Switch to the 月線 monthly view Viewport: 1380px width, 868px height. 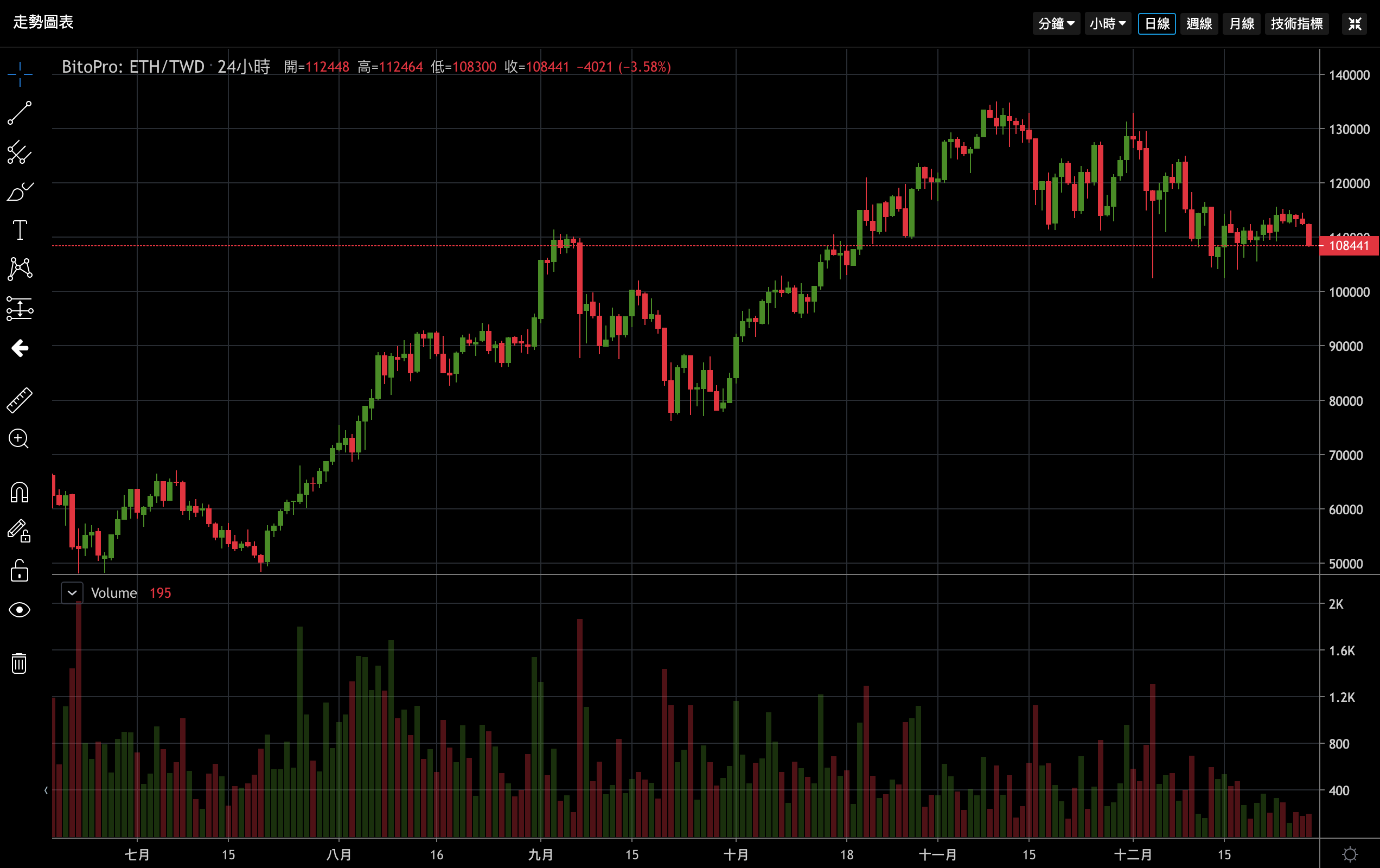1241,23
